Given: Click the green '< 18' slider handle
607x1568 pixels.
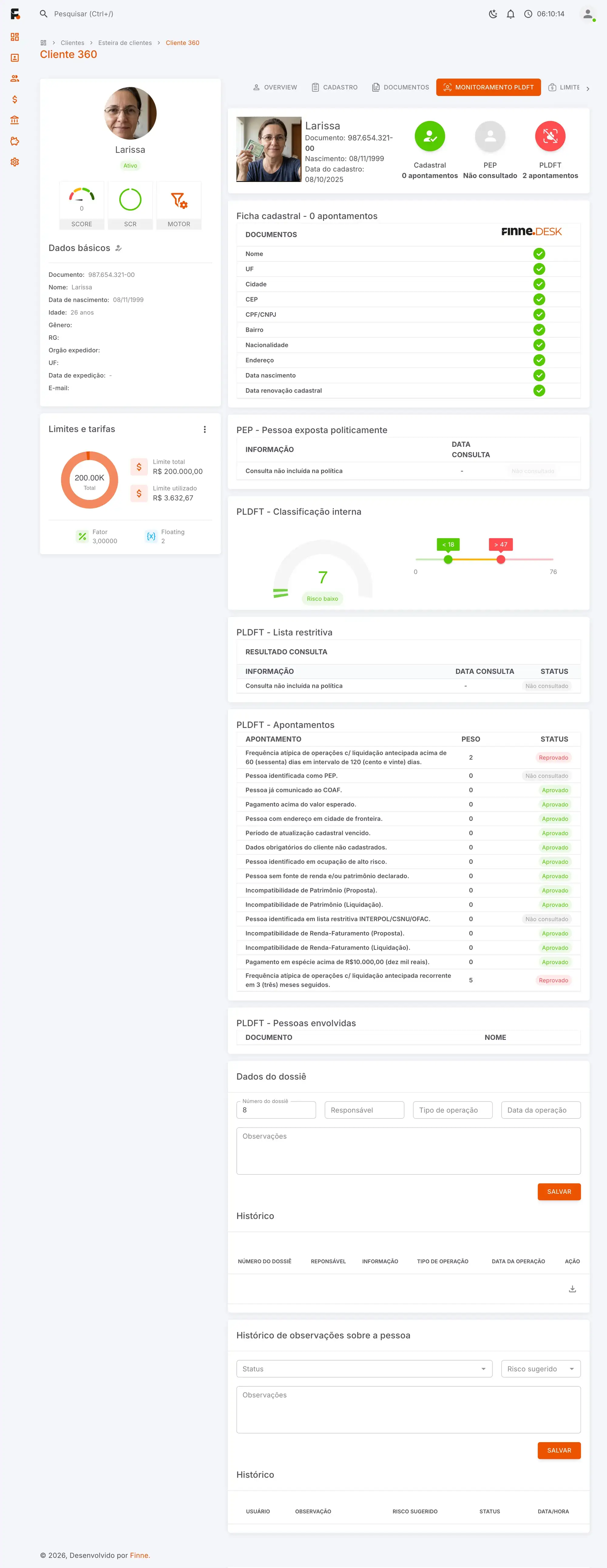Looking at the screenshot, I should point(448,559).
